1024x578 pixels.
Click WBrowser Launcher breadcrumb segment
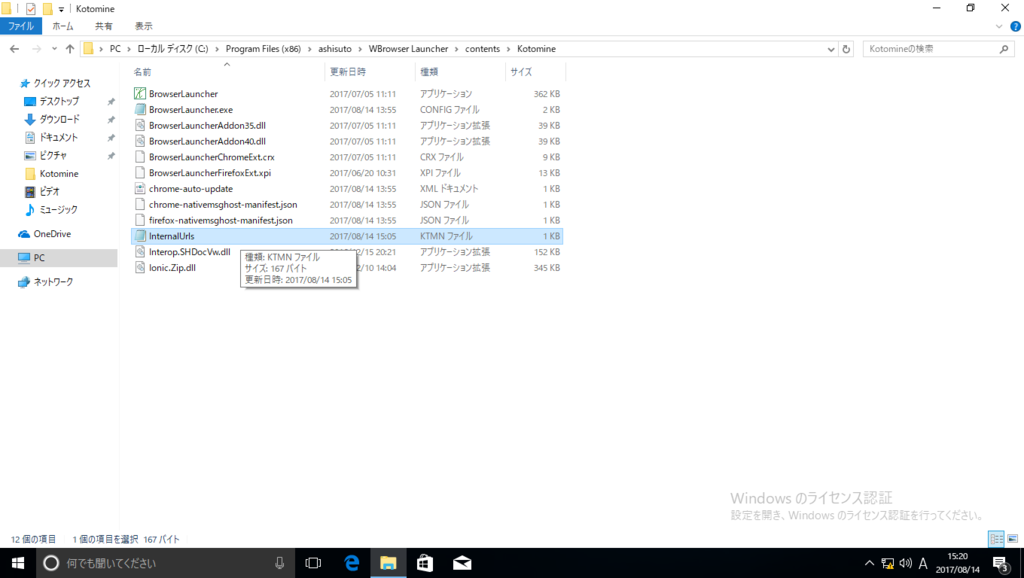[x=408, y=49]
